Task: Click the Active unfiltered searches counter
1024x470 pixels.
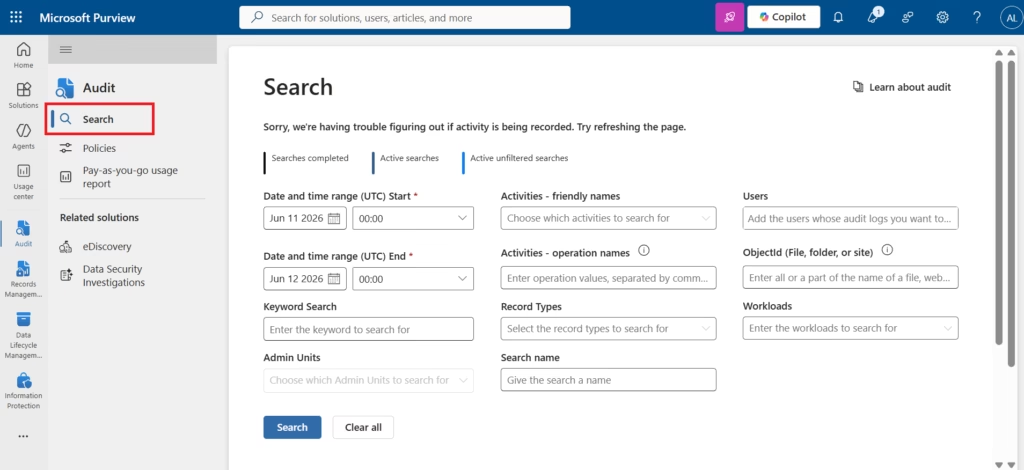Action: pyautogui.click(x=515, y=163)
